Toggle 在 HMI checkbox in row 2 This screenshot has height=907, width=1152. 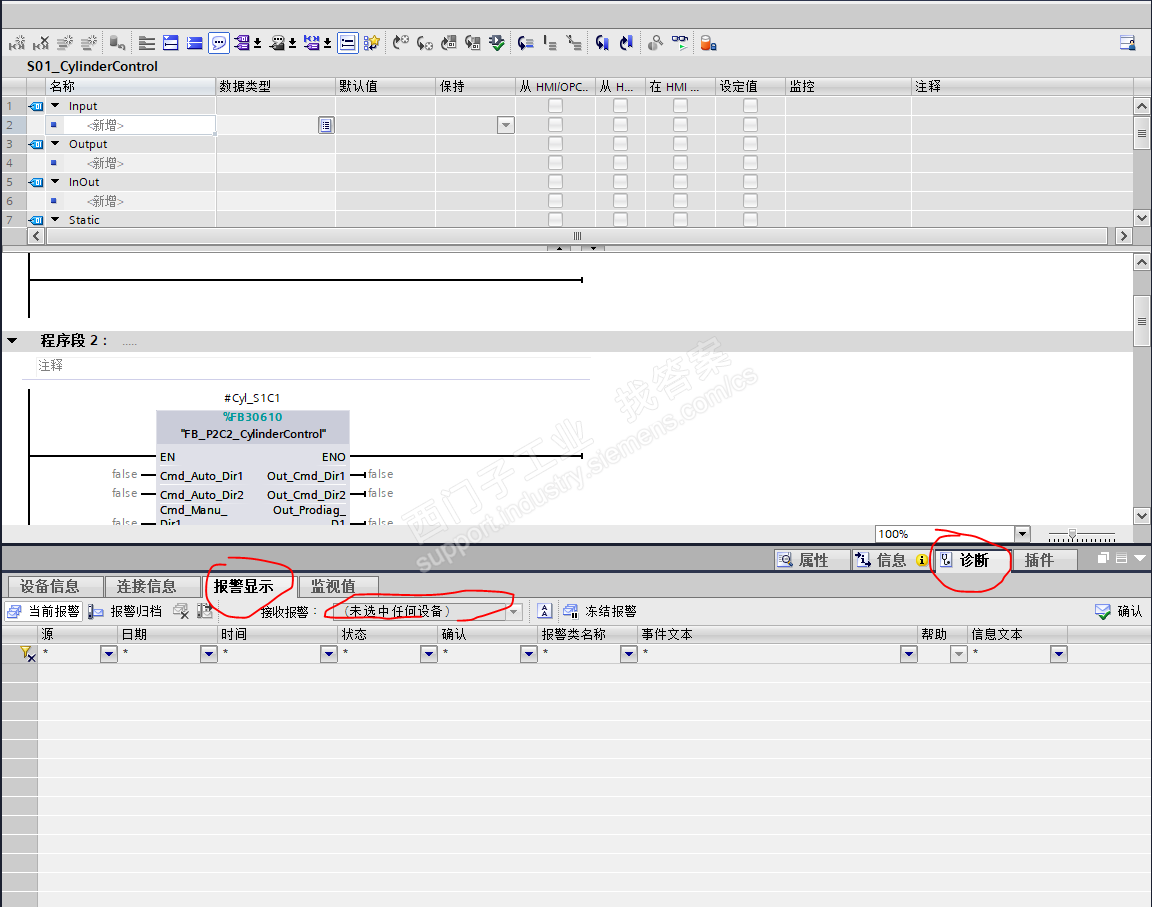click(680, 125)
